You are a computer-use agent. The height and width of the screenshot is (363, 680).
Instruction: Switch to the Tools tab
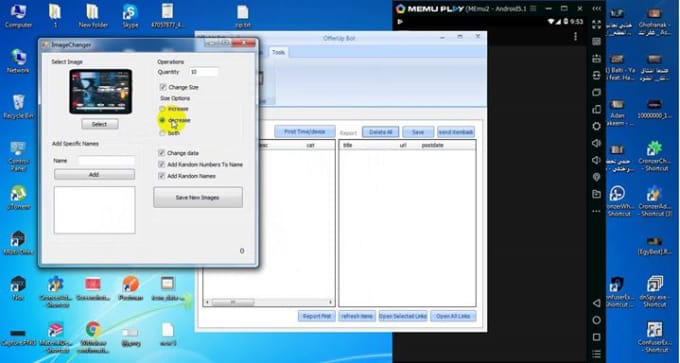[x=278, y=52]
